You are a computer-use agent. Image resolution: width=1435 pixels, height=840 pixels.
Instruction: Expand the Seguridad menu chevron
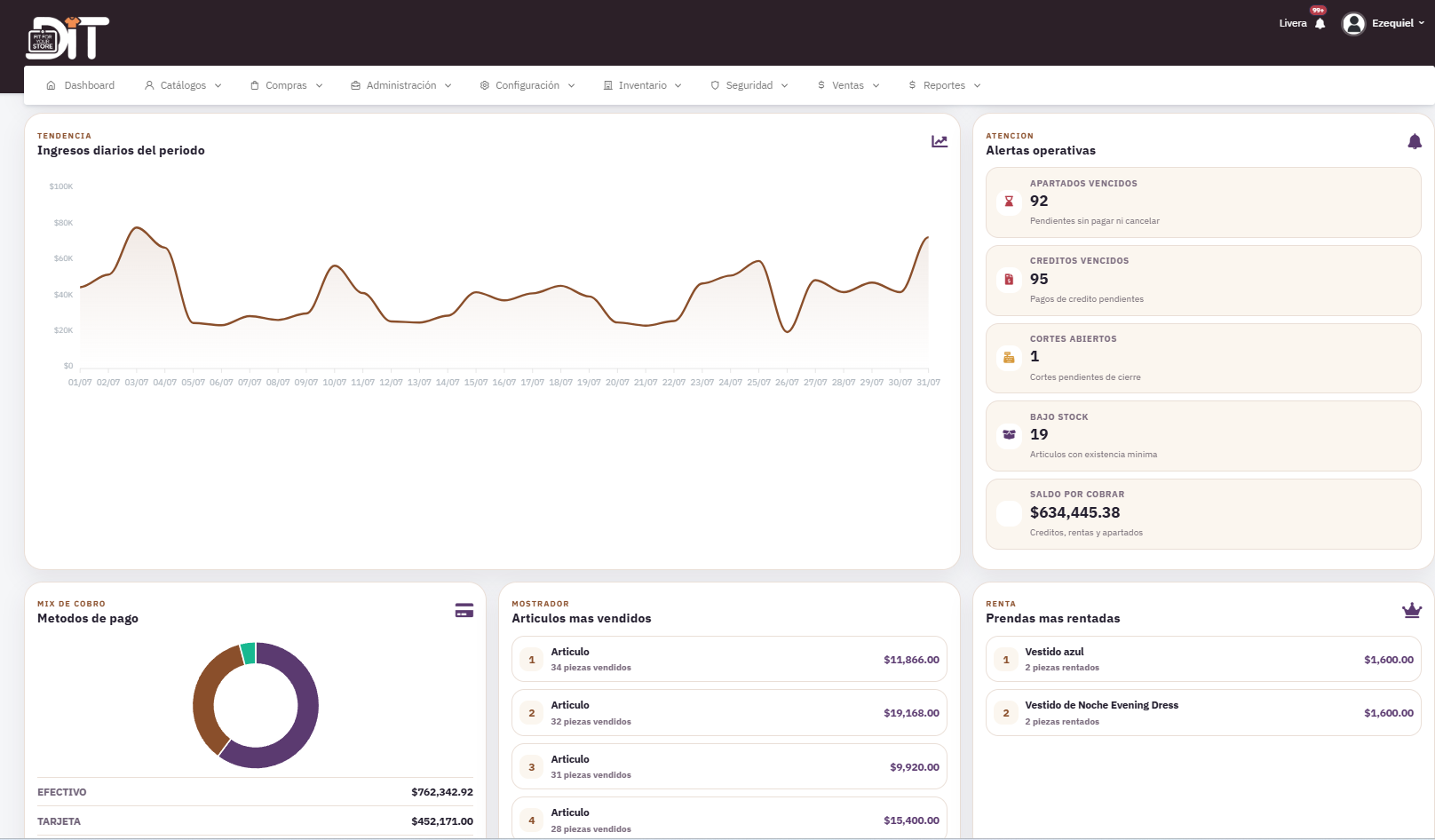click(x=785, y=86)
